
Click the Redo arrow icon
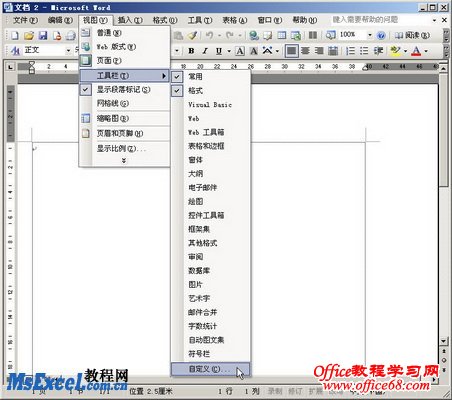(230, 35)
